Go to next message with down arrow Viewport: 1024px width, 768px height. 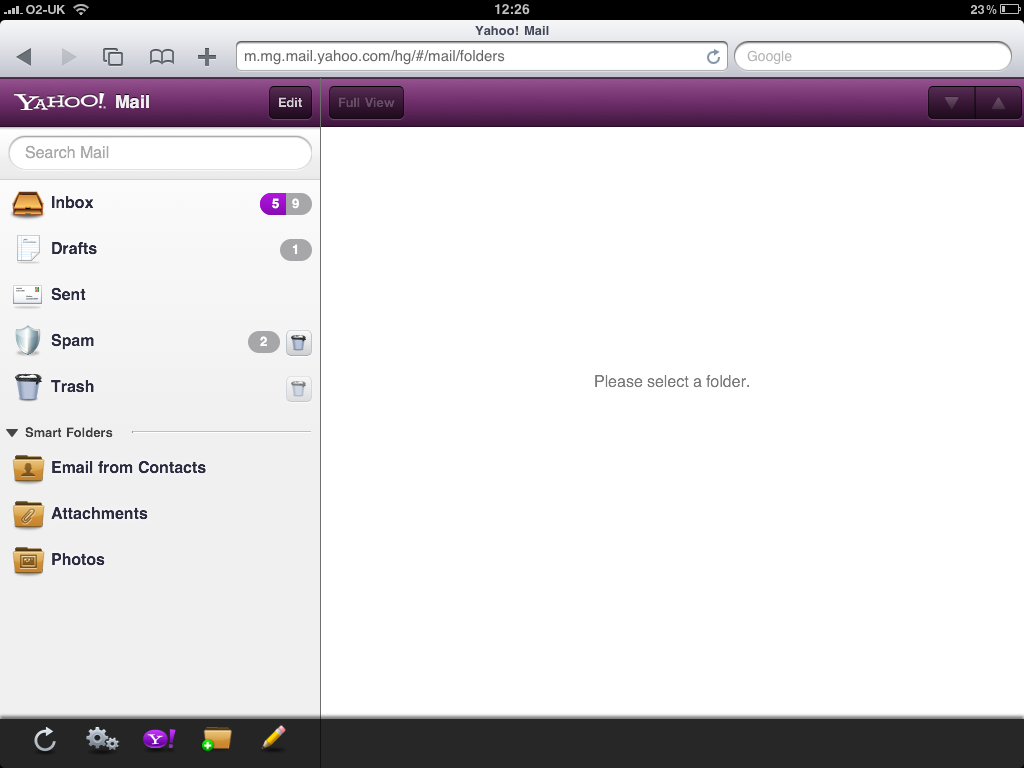[952, 103]
